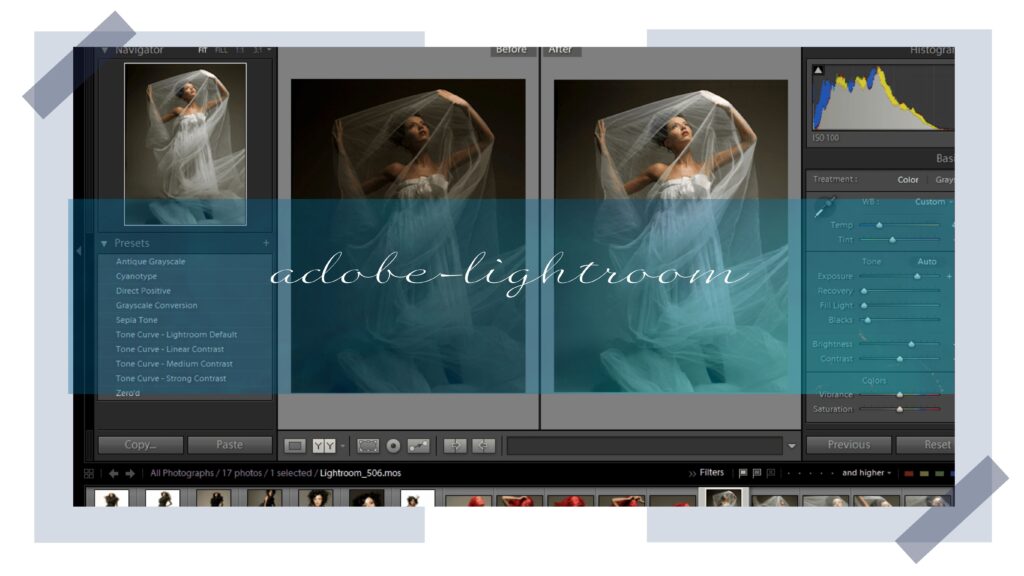The image size is (1024, 576).
Task: Toggle the shadow clipping triangle in the histogram
Action: pyautogui.click(x=818, y=70)
